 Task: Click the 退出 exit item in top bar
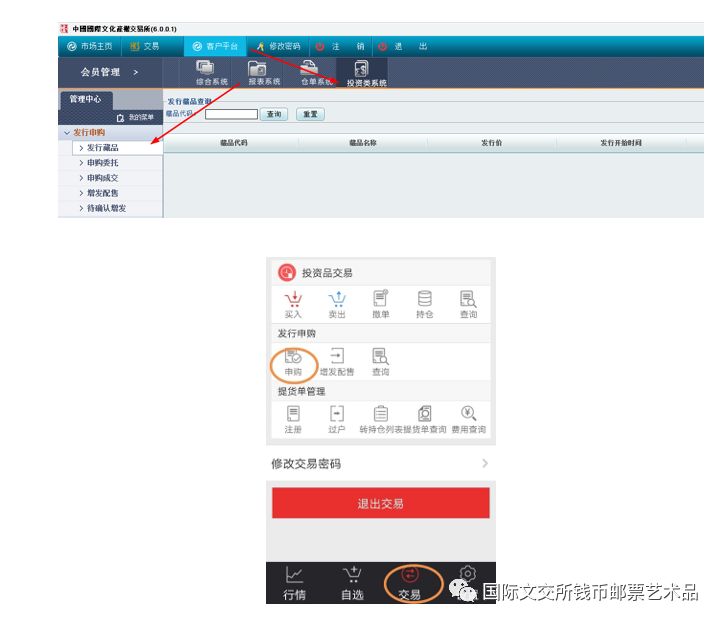pyautogui.click(x=402, y=46)
